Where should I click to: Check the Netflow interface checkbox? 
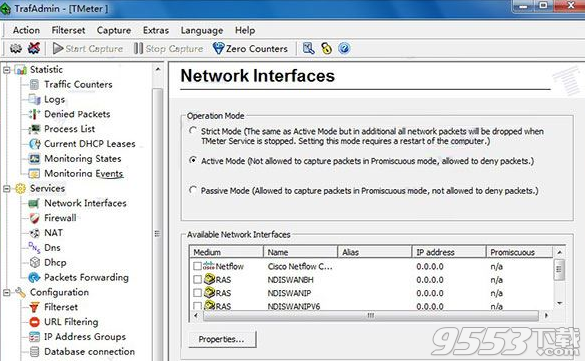197,266
